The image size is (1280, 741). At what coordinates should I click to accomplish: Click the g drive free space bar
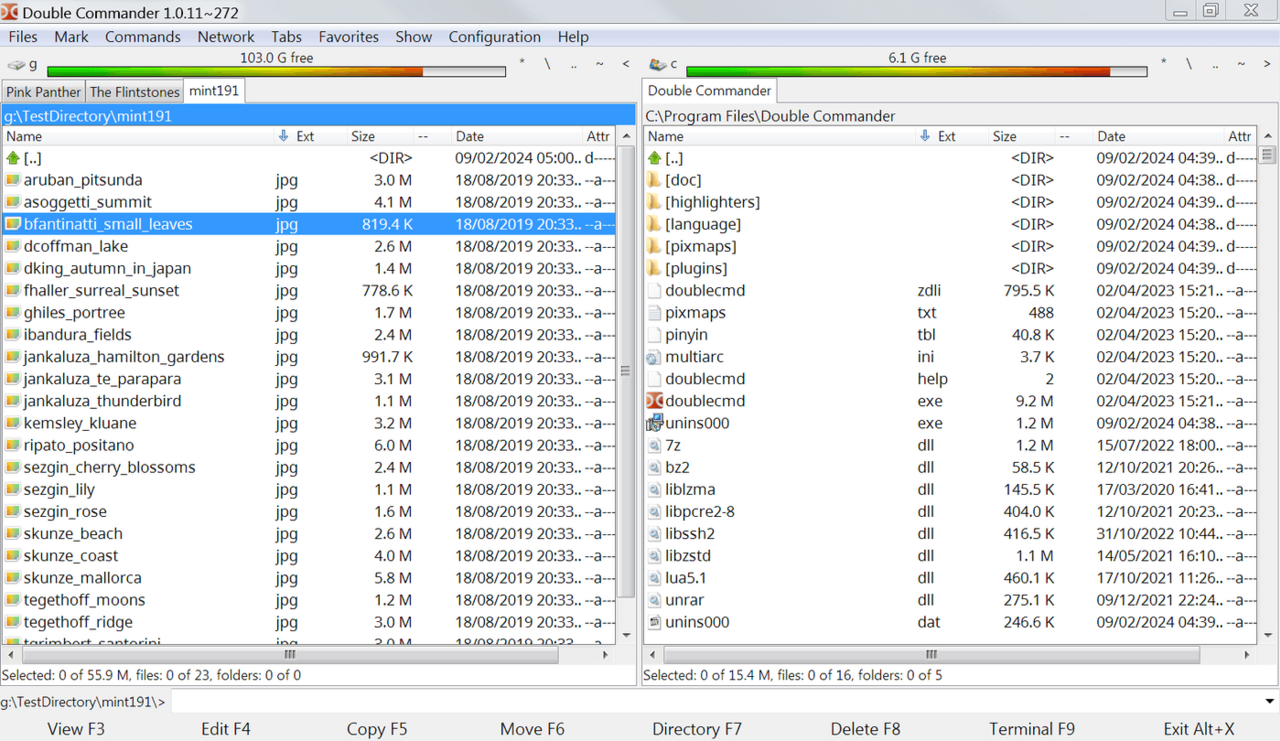(276, 71)
